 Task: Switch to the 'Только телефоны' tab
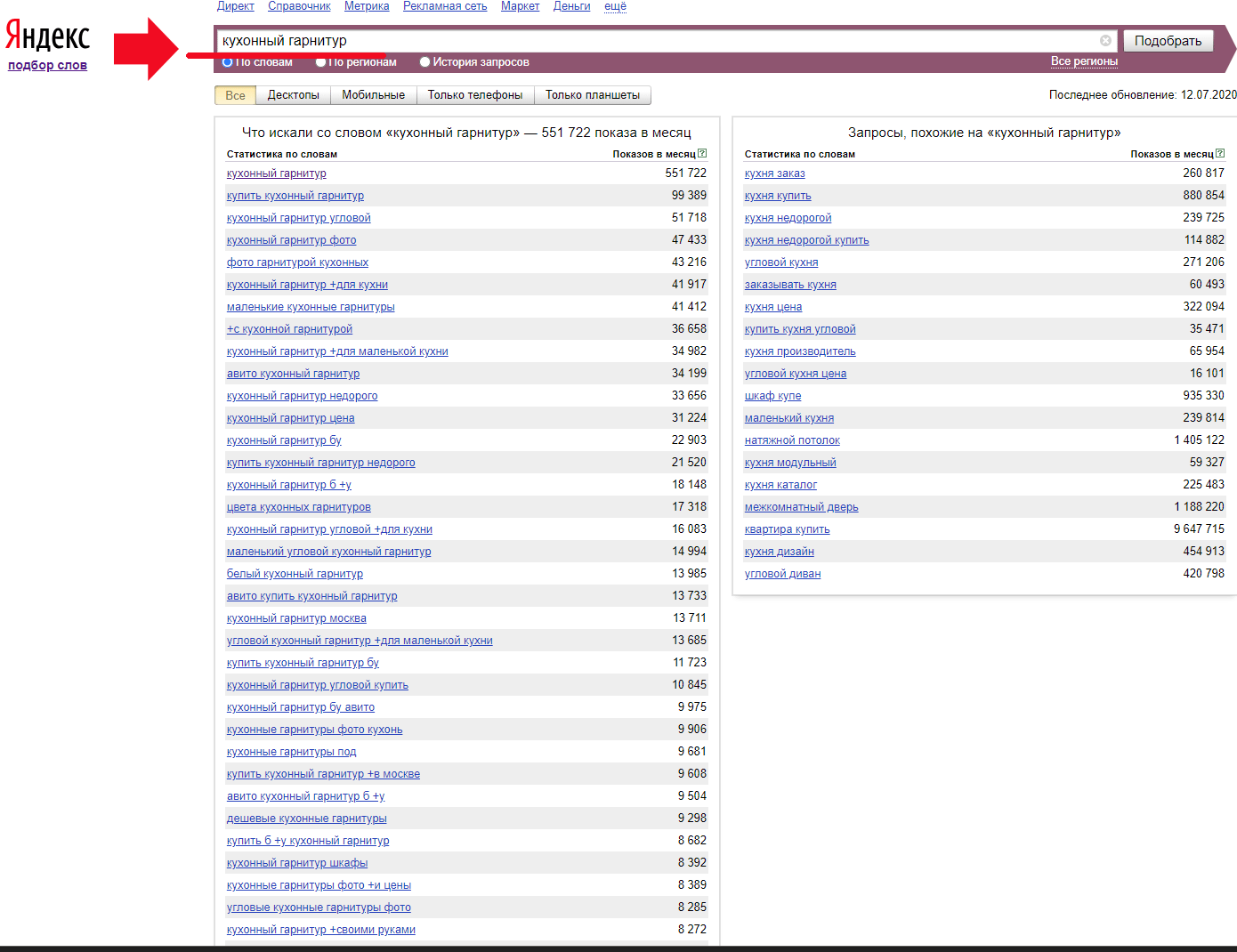(x=475, y=95)
